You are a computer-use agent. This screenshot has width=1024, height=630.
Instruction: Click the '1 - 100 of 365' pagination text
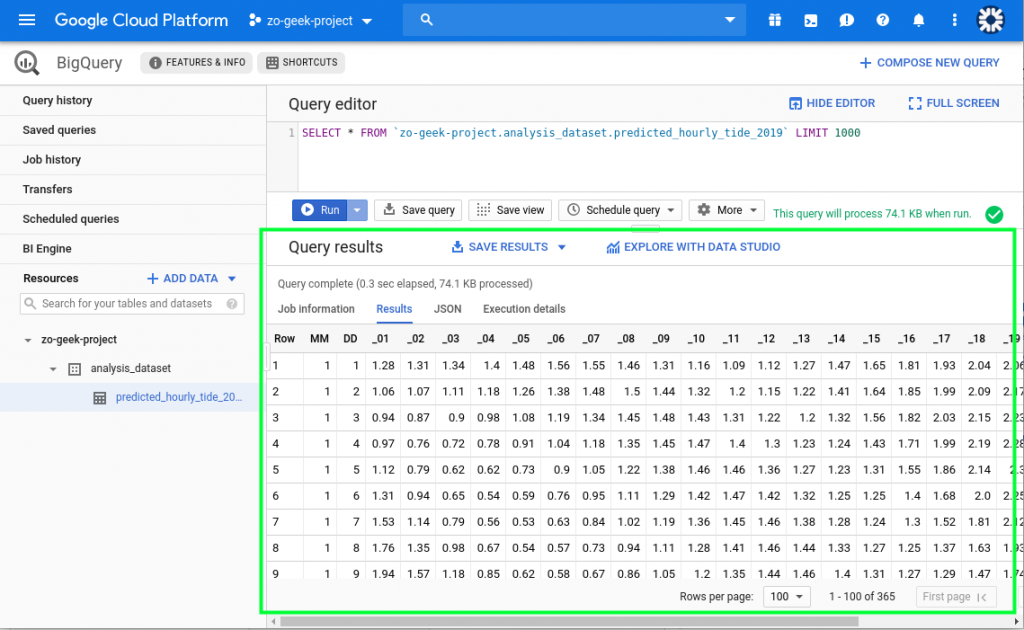(x=862, y=597)
